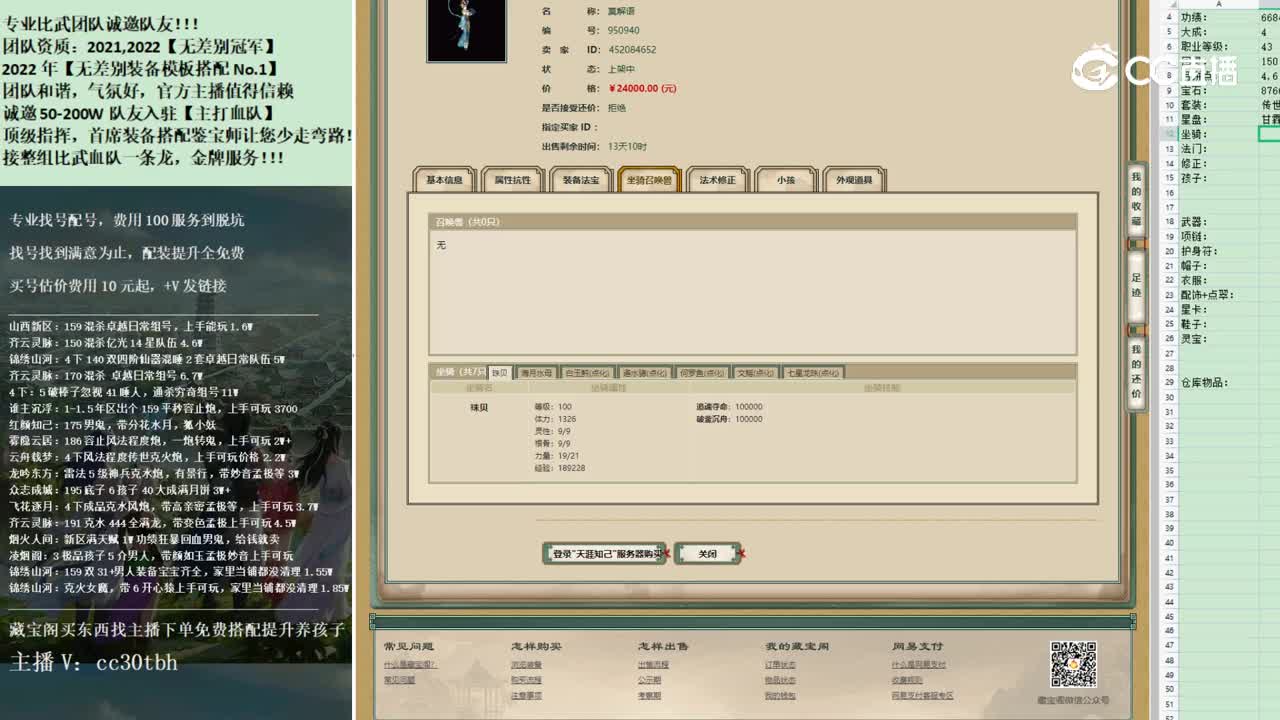Click the CC直播 logo watermark
Screen dimensions: 1280x720
point(1153,68)
